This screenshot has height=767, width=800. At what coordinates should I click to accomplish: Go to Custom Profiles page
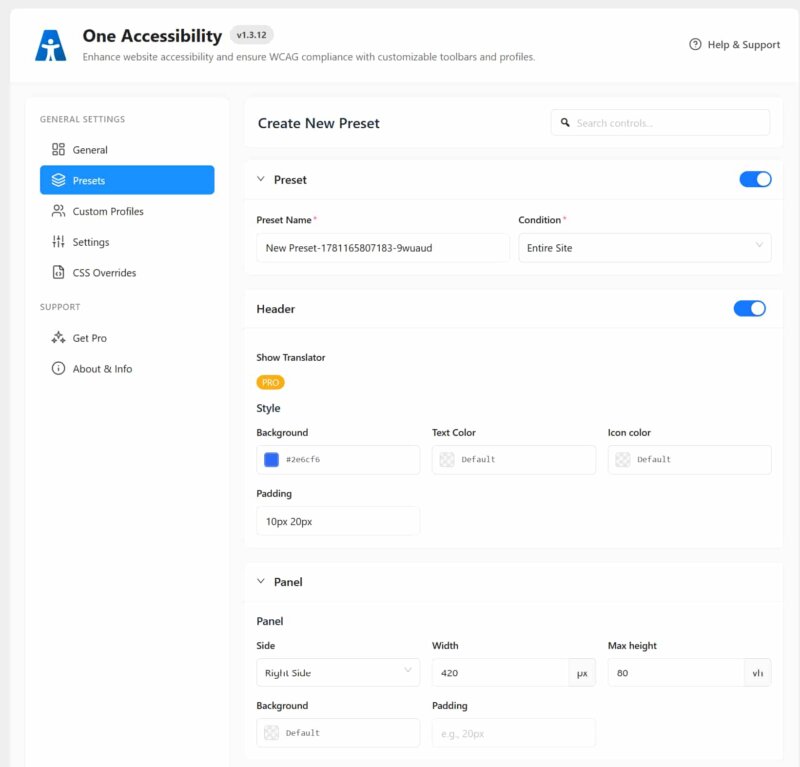coord(127,211)
